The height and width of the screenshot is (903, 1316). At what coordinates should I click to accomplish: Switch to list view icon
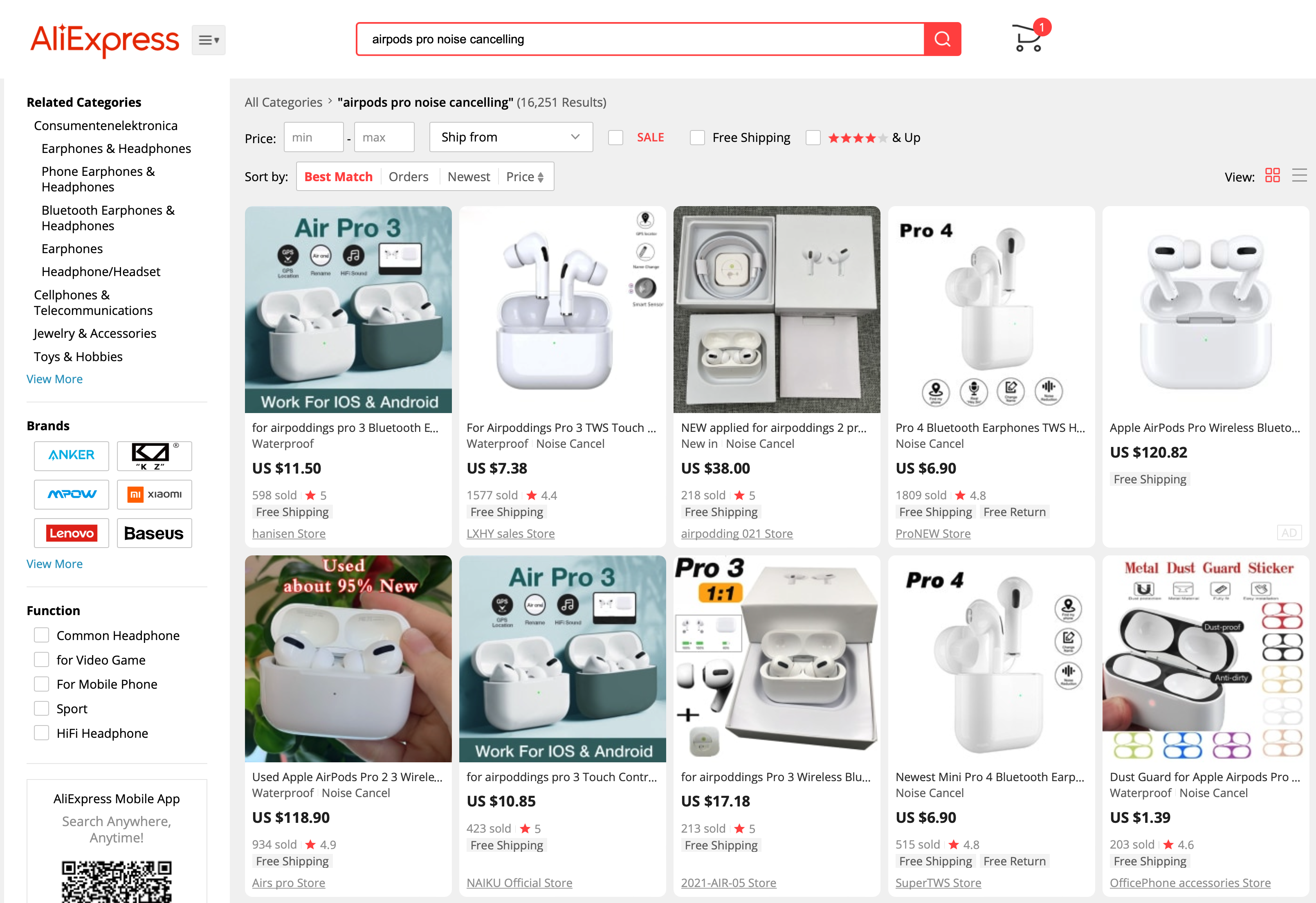point(1300,175)
